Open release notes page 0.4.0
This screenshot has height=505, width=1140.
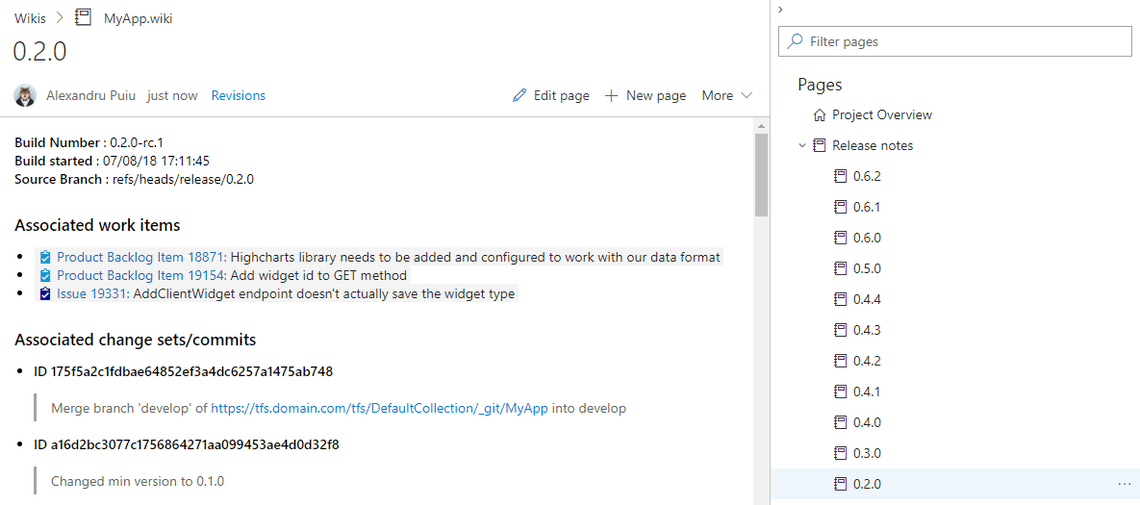point(867,422)
